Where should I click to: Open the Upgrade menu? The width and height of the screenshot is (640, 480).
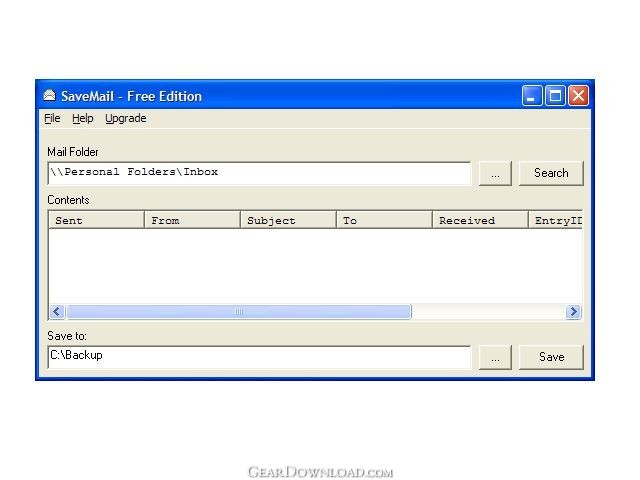tap(126, 118)
